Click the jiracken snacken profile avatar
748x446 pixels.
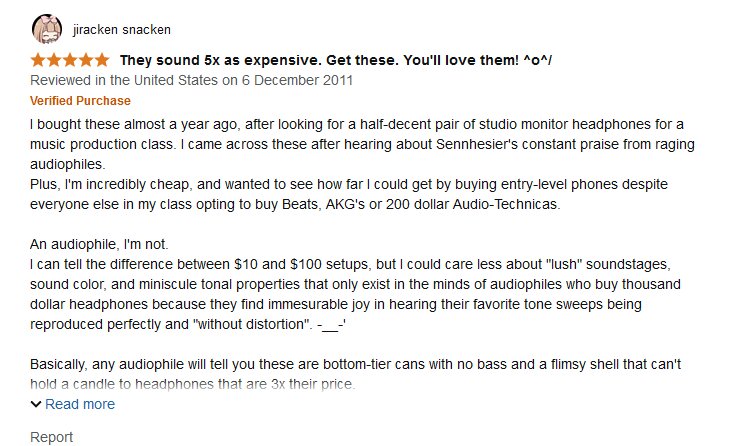46,28
